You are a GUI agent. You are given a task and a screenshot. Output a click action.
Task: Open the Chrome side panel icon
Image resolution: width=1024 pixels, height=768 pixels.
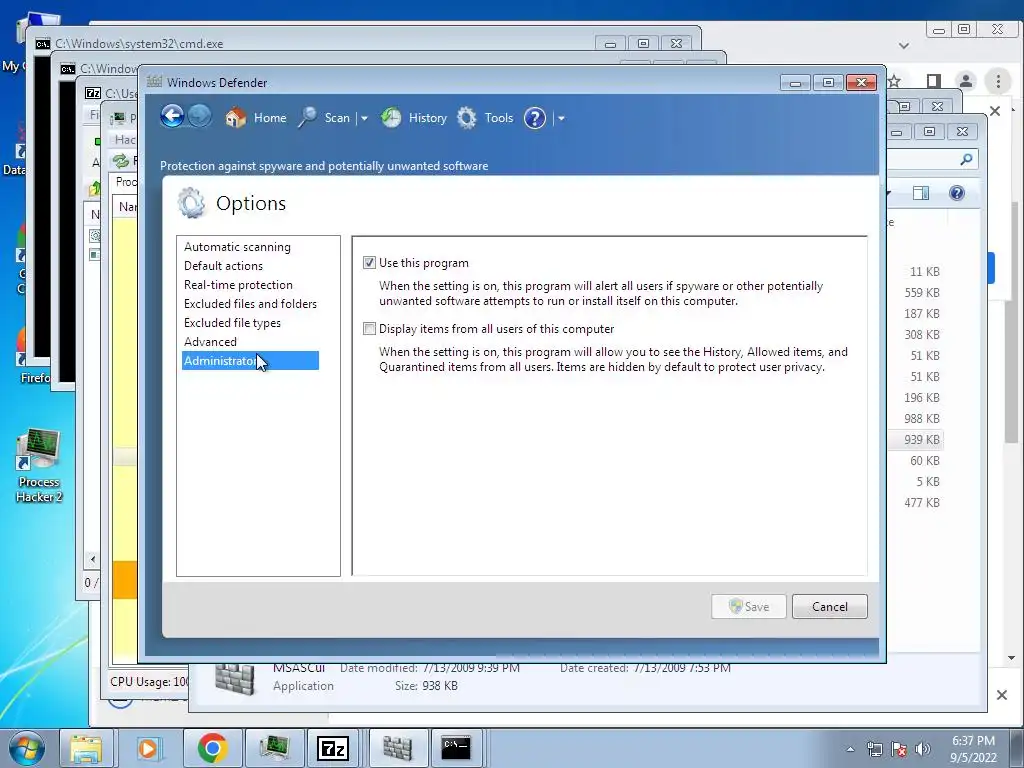coord(934,81)
